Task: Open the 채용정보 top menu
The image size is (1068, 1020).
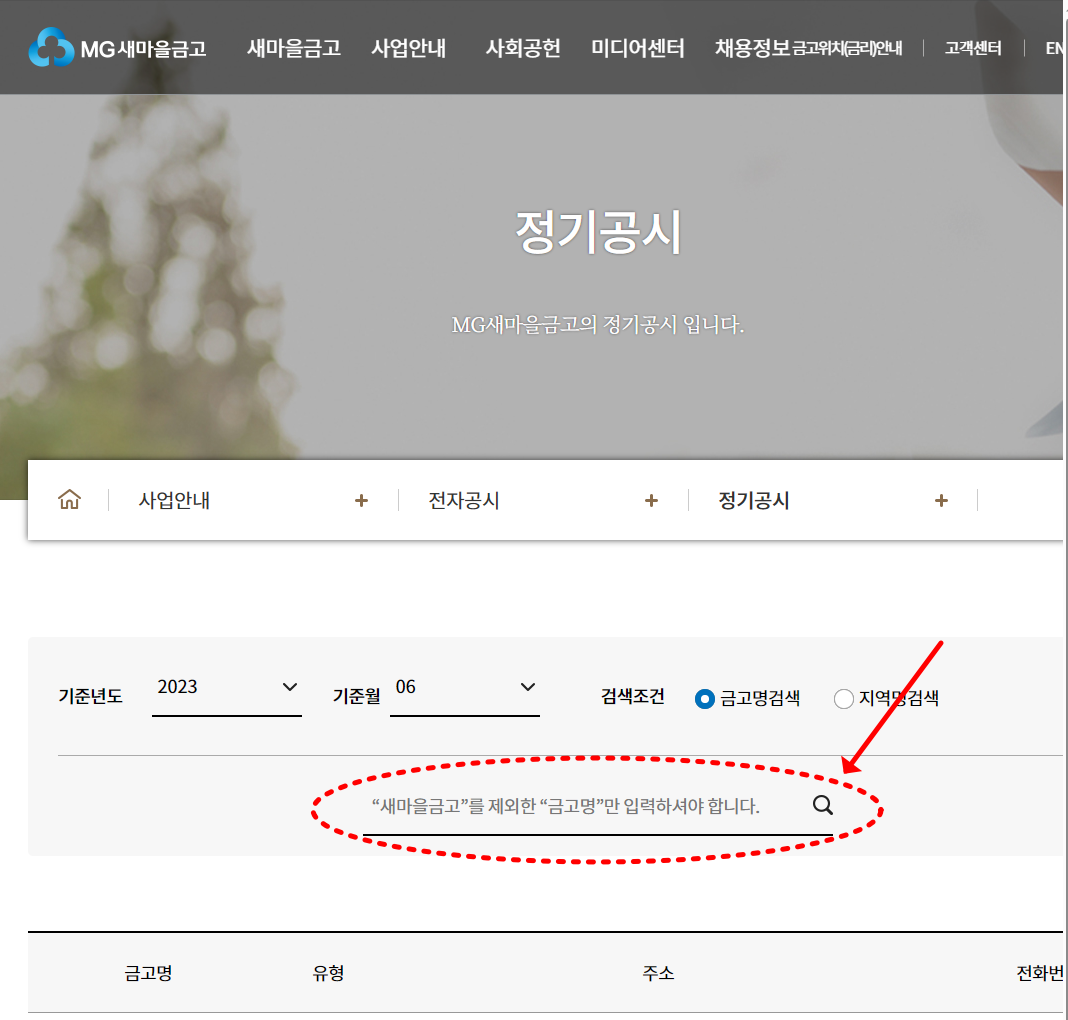Action: pos(752,48)
